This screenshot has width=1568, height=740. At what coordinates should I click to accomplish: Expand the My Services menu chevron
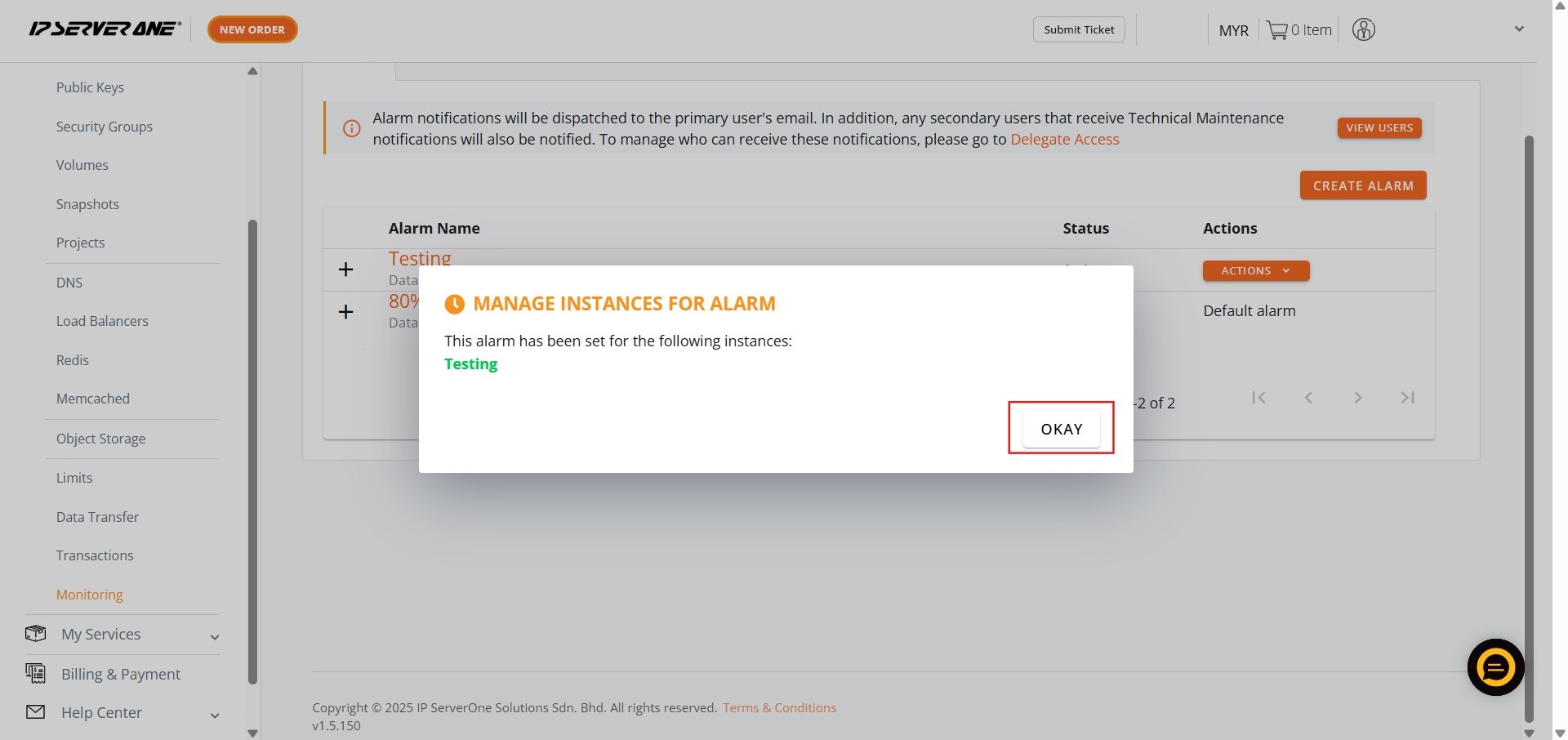pos(215,637)
